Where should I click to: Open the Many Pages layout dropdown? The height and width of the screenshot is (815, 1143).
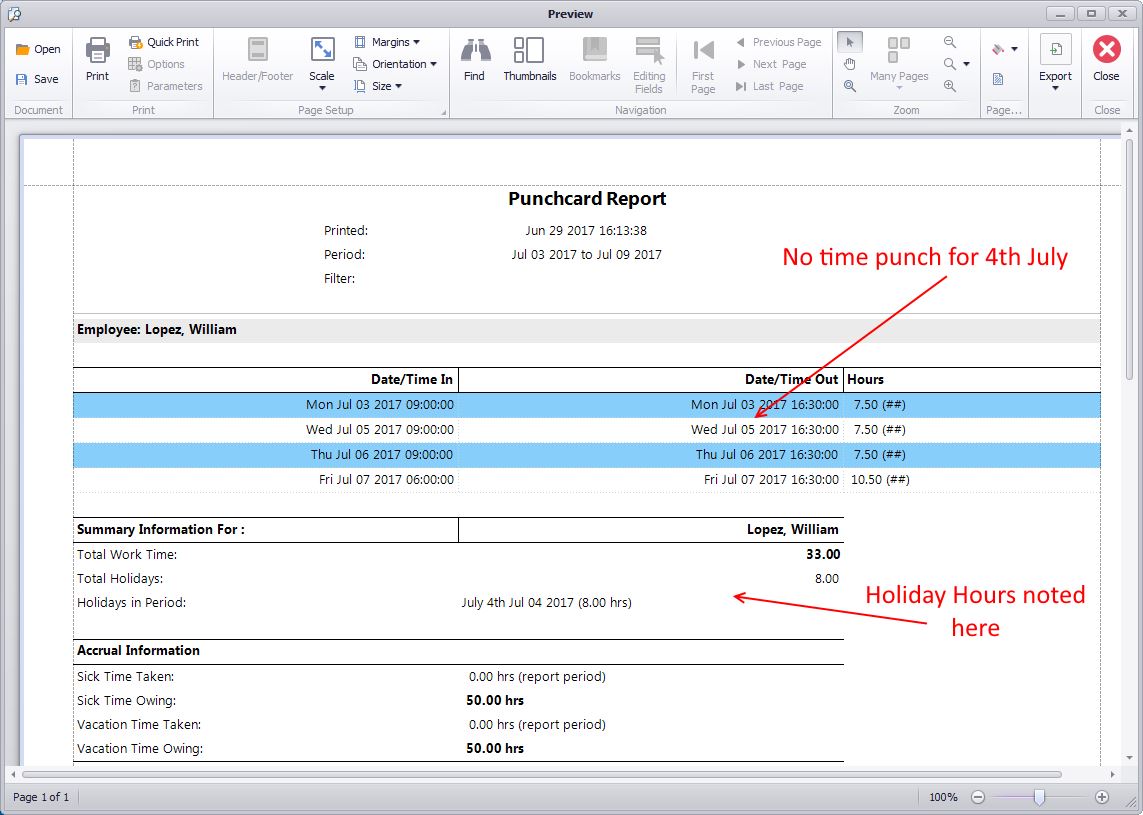click(899, 64)
